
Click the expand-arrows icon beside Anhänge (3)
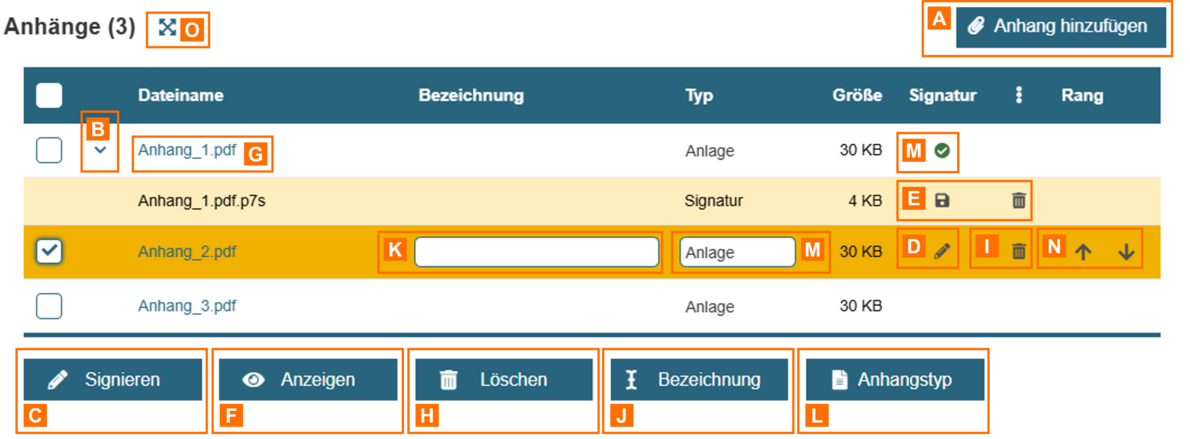tap(167, 28)
